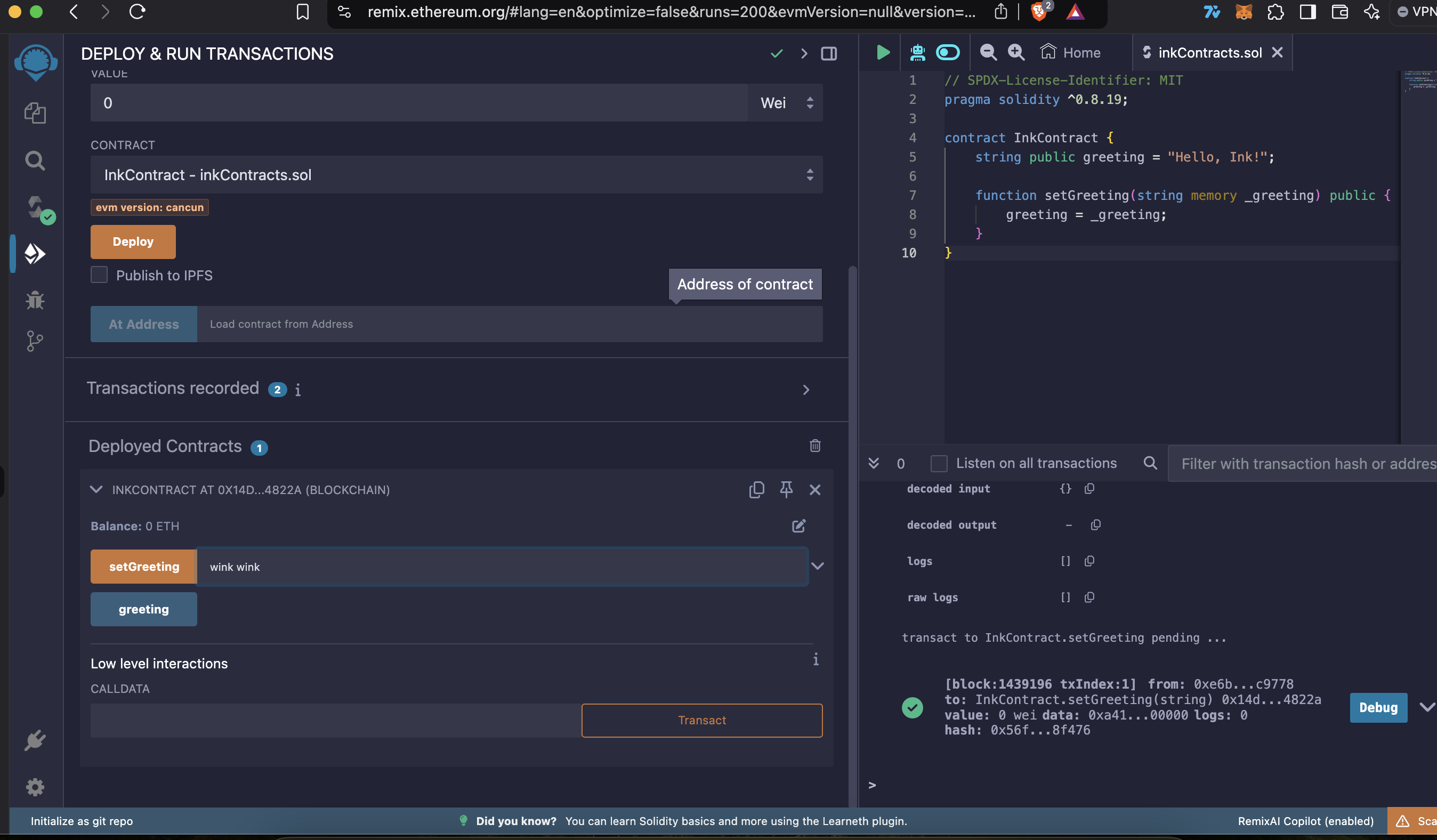Expand the transaction details chevron beside Debug
The image size is (1437, 840).
(x=1427, y=707)
